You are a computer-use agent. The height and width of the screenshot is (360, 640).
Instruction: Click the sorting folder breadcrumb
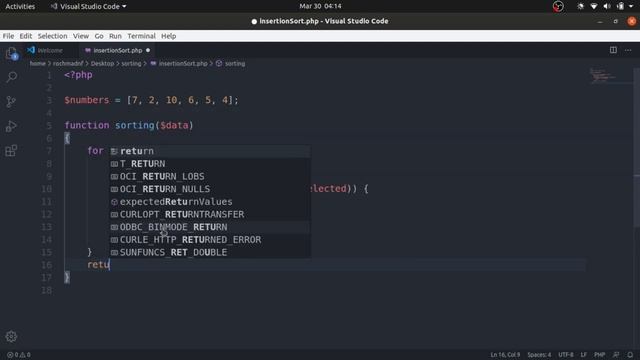pos(131,64)
